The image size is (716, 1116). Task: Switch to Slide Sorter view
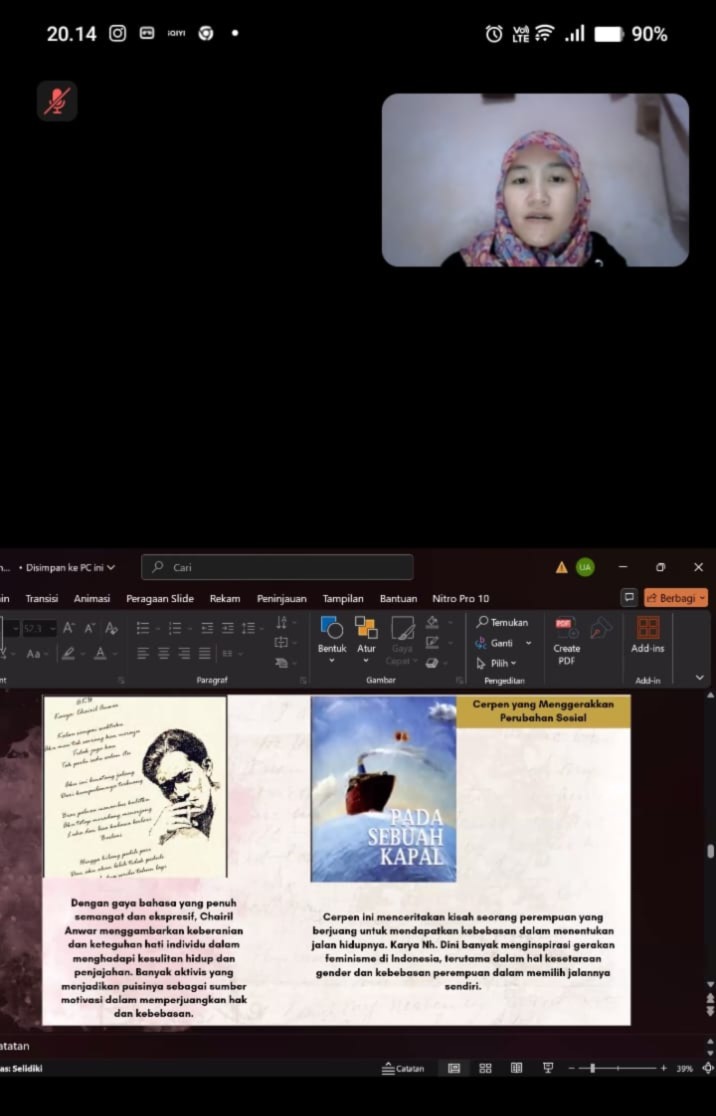(x=485, y=1068)
